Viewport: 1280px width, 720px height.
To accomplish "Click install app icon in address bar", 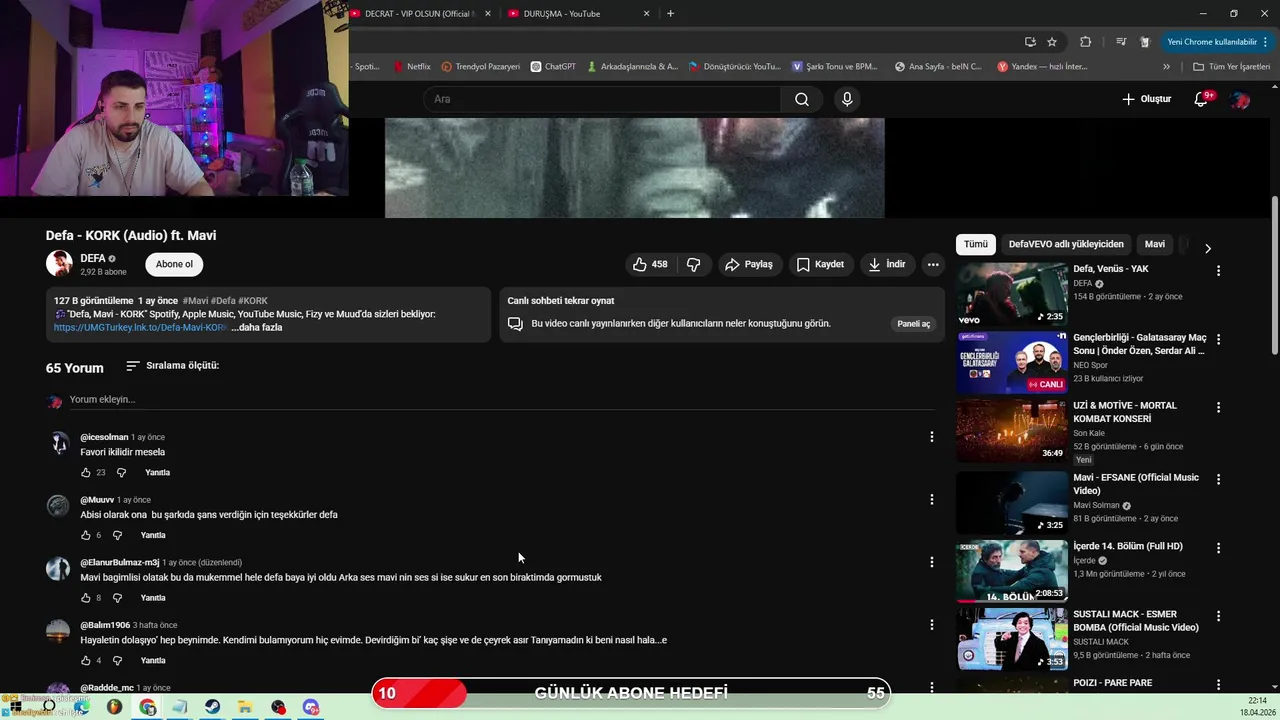I will coord(1030,42).
